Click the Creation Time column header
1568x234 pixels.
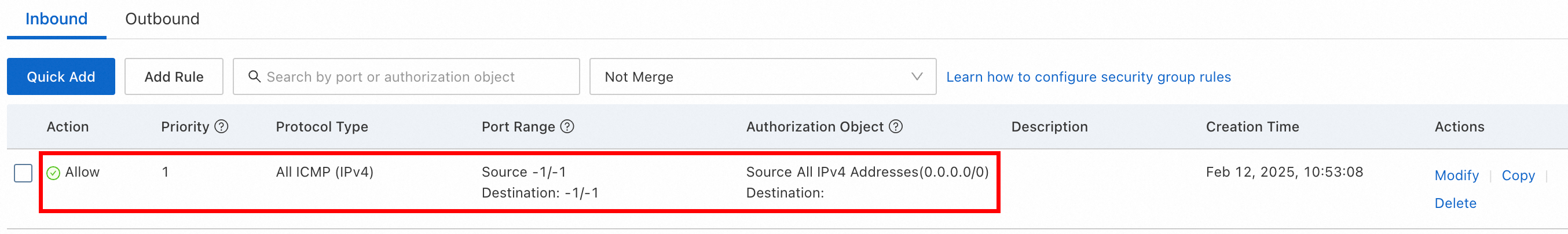coord(1252,127)
